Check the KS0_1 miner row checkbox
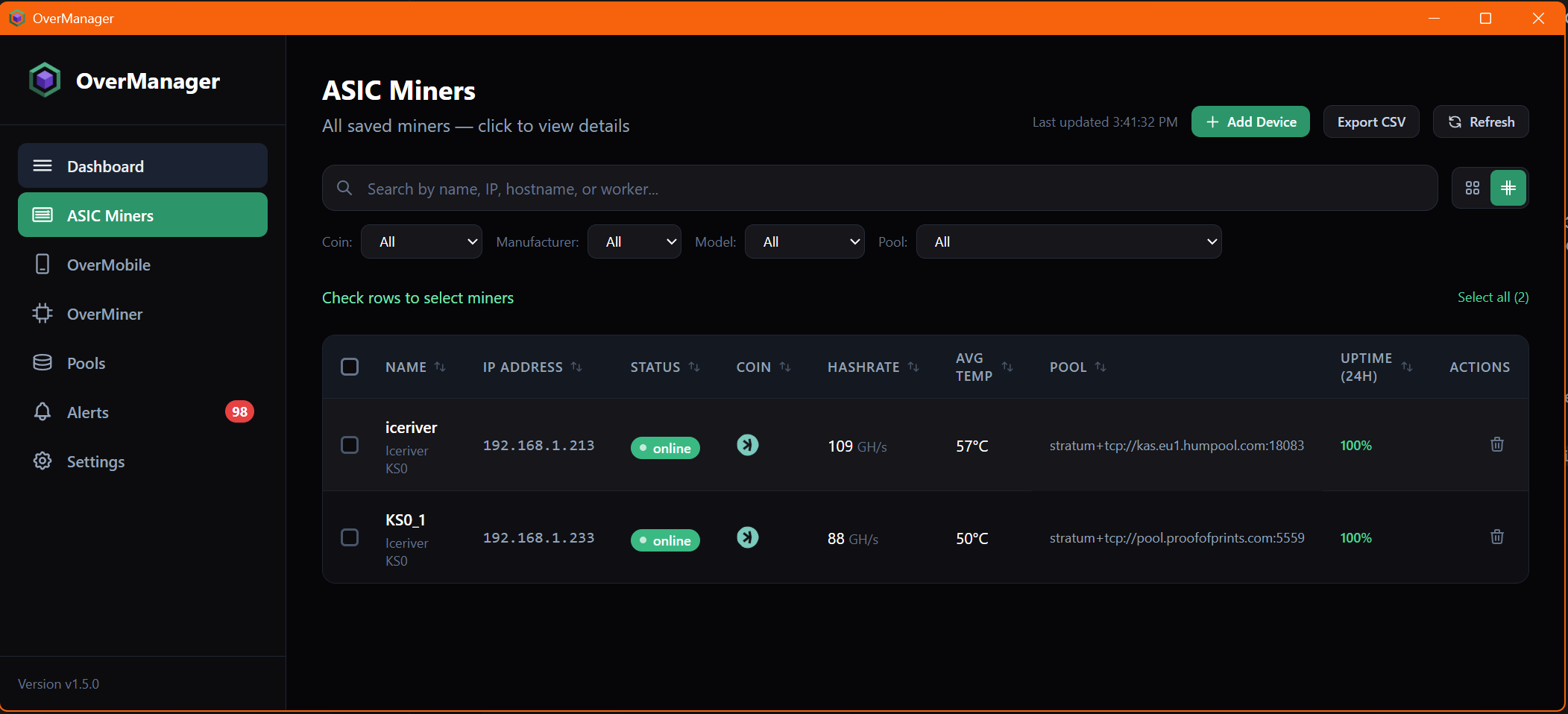The height and width of the screenshot is (714, 1568). 350,537
